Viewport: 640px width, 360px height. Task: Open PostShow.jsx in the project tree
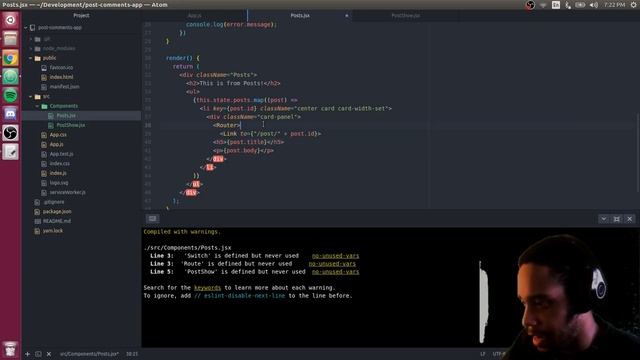pyautogui.click(x=71, y=125)
